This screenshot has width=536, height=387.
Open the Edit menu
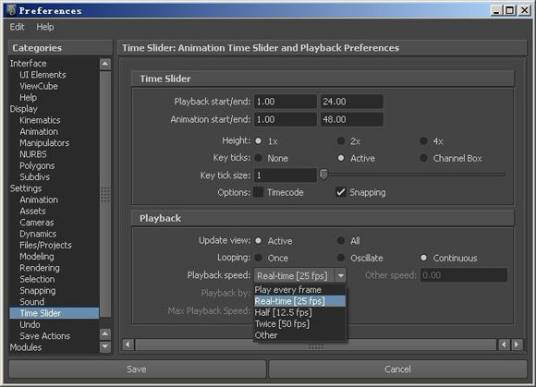(x=17, y=27)
